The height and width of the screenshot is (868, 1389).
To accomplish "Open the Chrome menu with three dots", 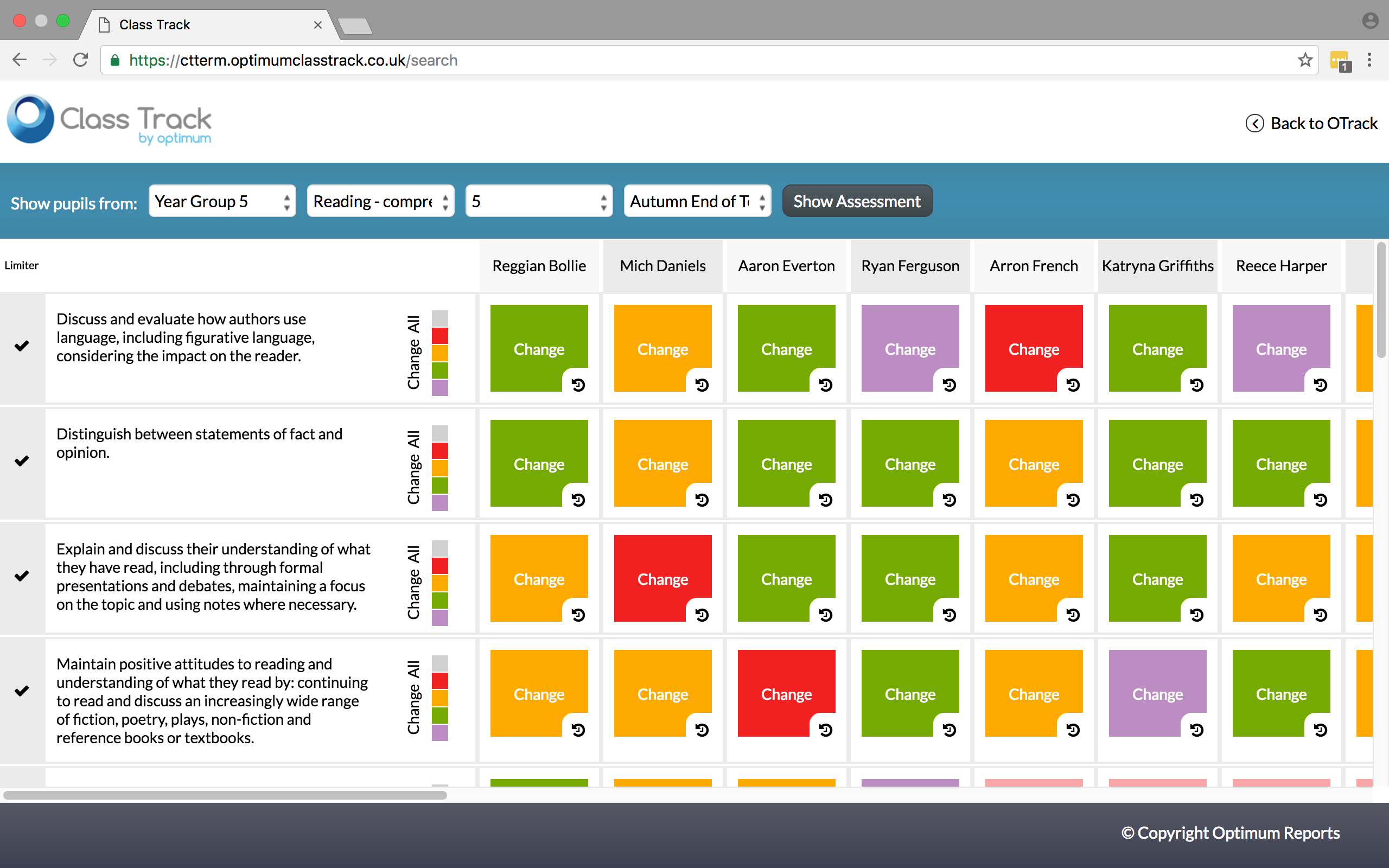I will click(x=1370, y=60).
